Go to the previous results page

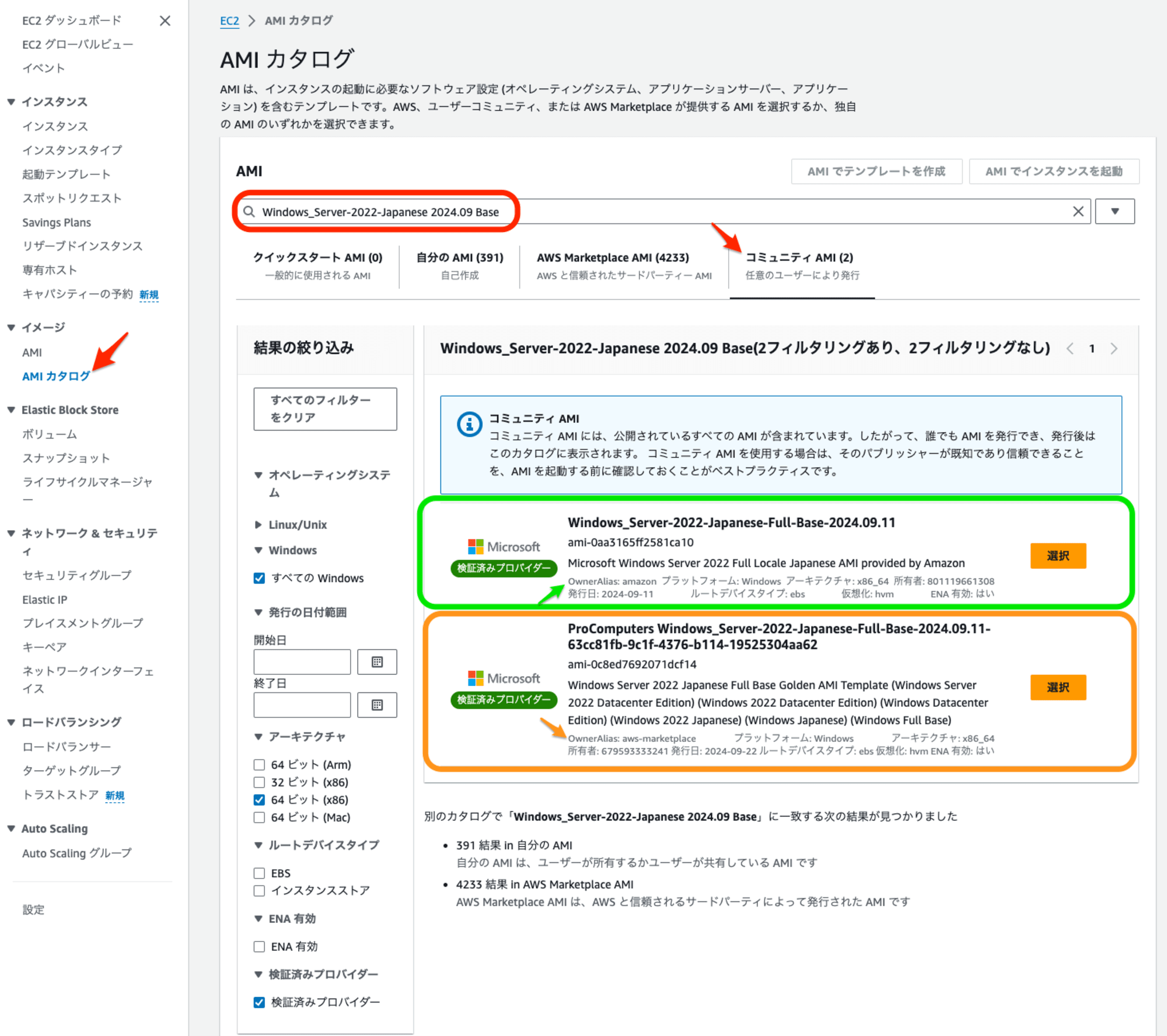click(1070, 349)
